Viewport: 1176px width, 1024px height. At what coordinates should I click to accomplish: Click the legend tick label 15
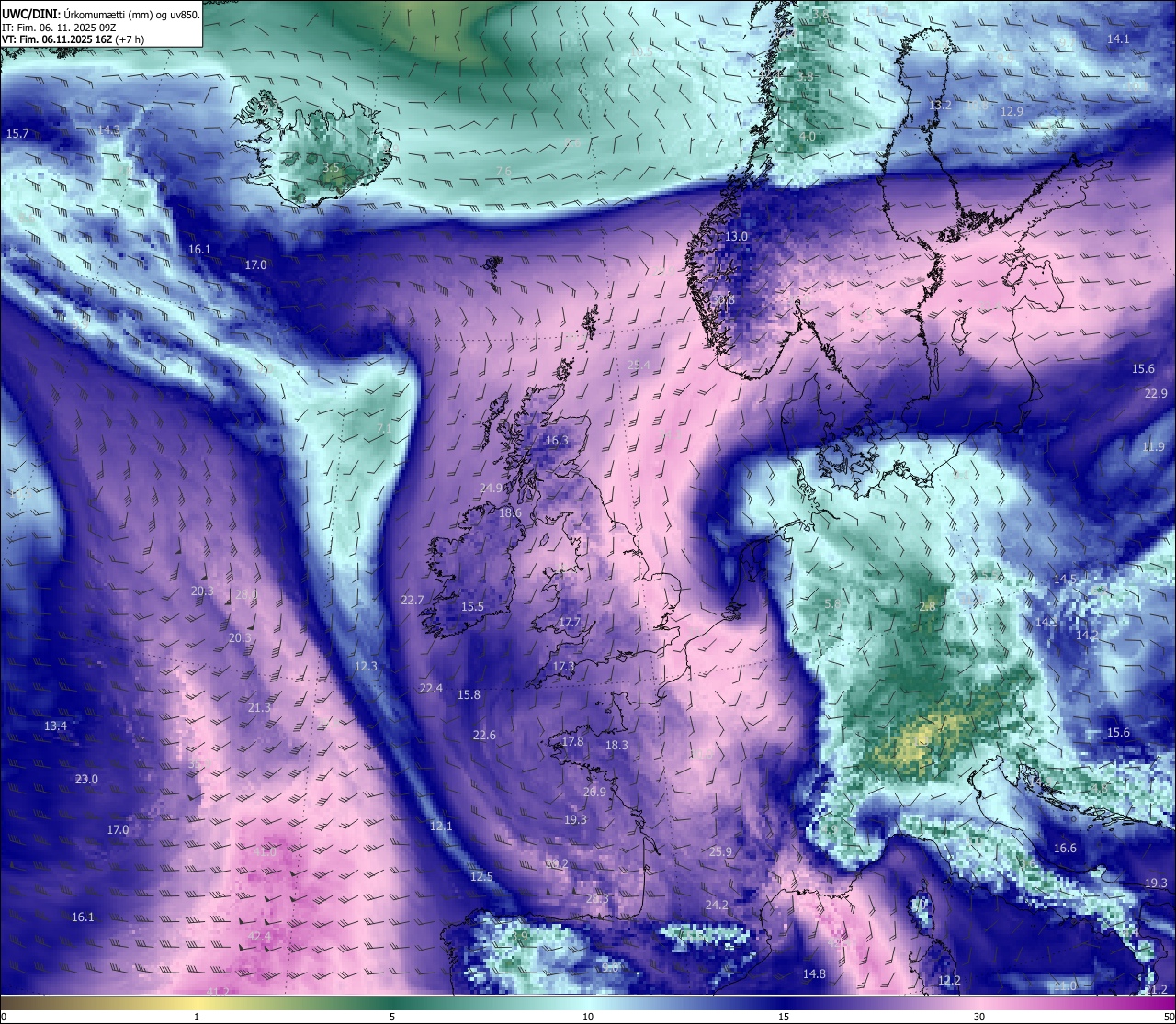[784, 1017]
